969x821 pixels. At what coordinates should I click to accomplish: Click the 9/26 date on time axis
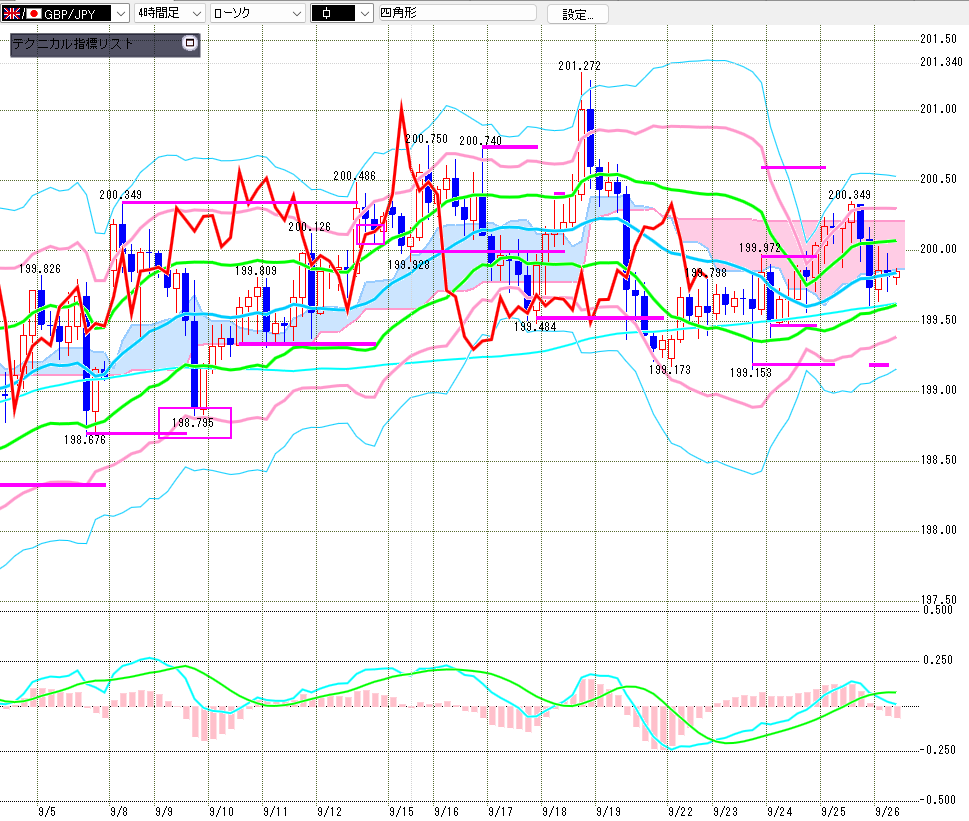point(885,811)
